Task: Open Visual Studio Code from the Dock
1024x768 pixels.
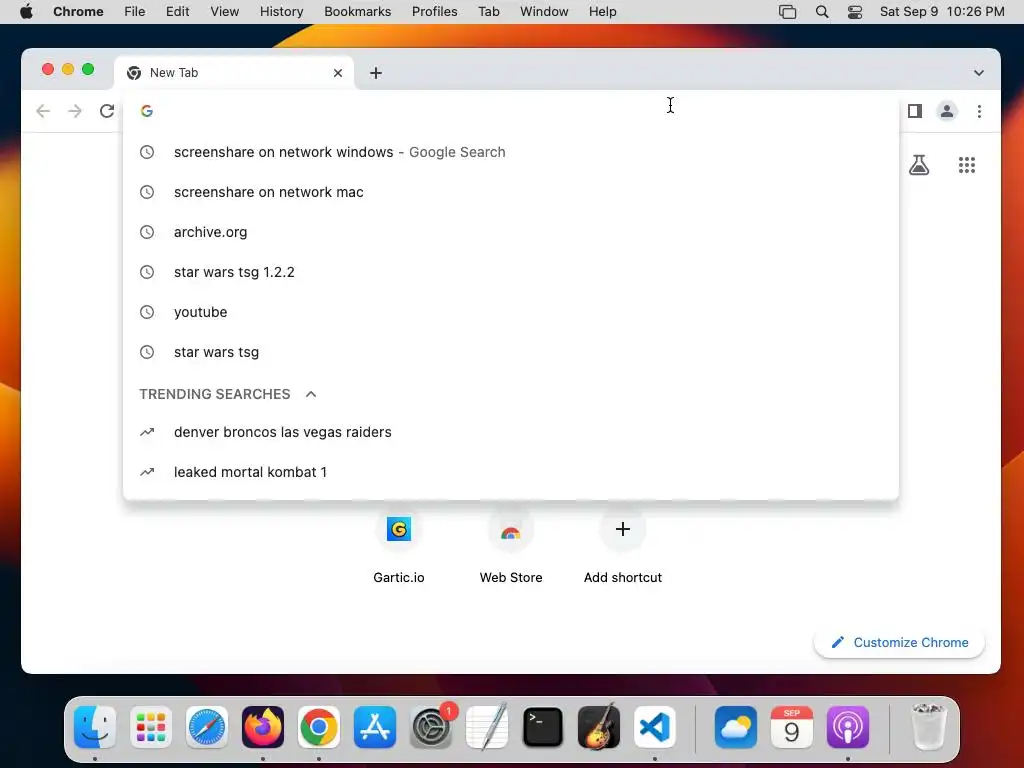Action: [x=655, y=727]
